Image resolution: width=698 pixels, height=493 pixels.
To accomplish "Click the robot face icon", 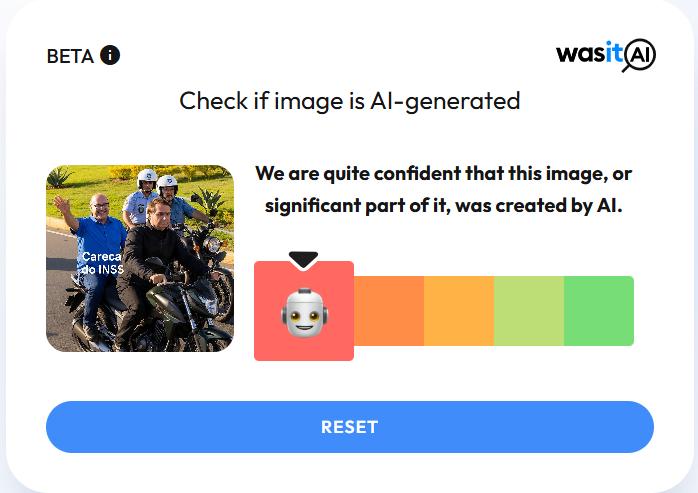I will tap(304, 313).
